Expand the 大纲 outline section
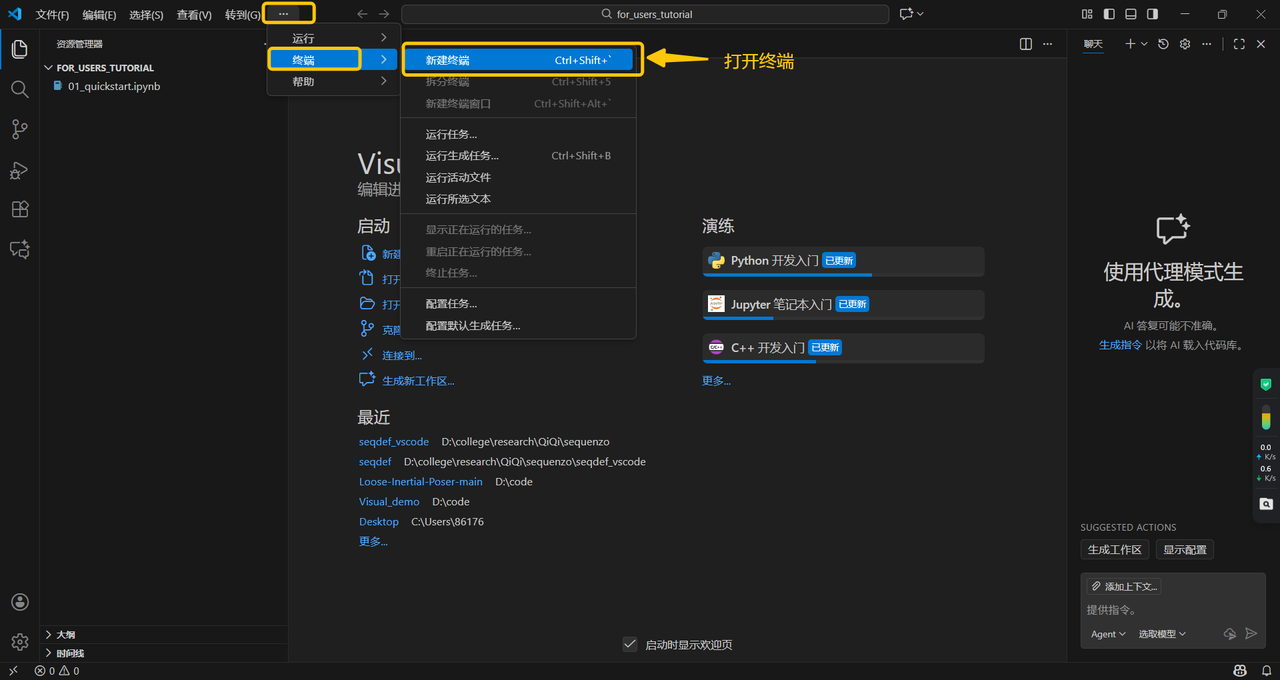Viewport: 1280px width, 680px height. pos(65,634)
